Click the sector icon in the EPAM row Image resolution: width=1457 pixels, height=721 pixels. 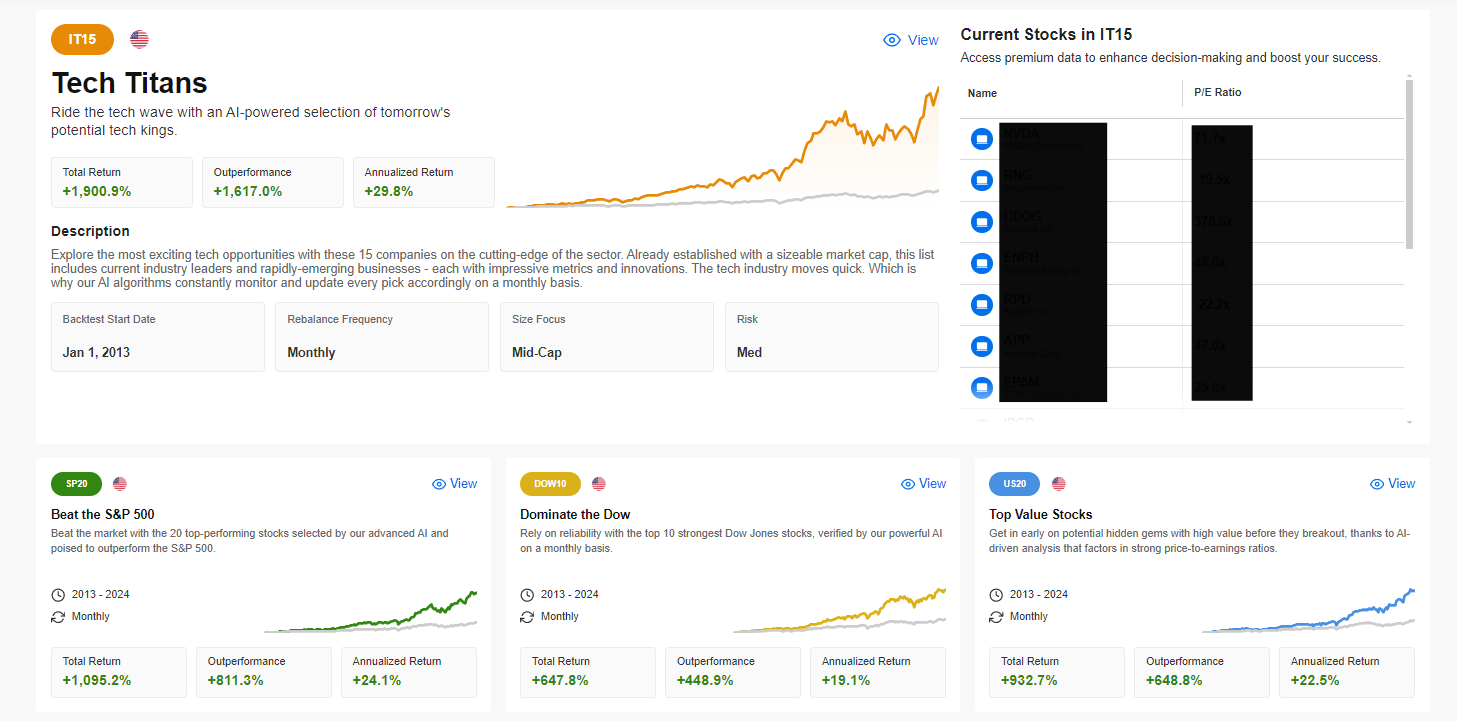[982, 388]
